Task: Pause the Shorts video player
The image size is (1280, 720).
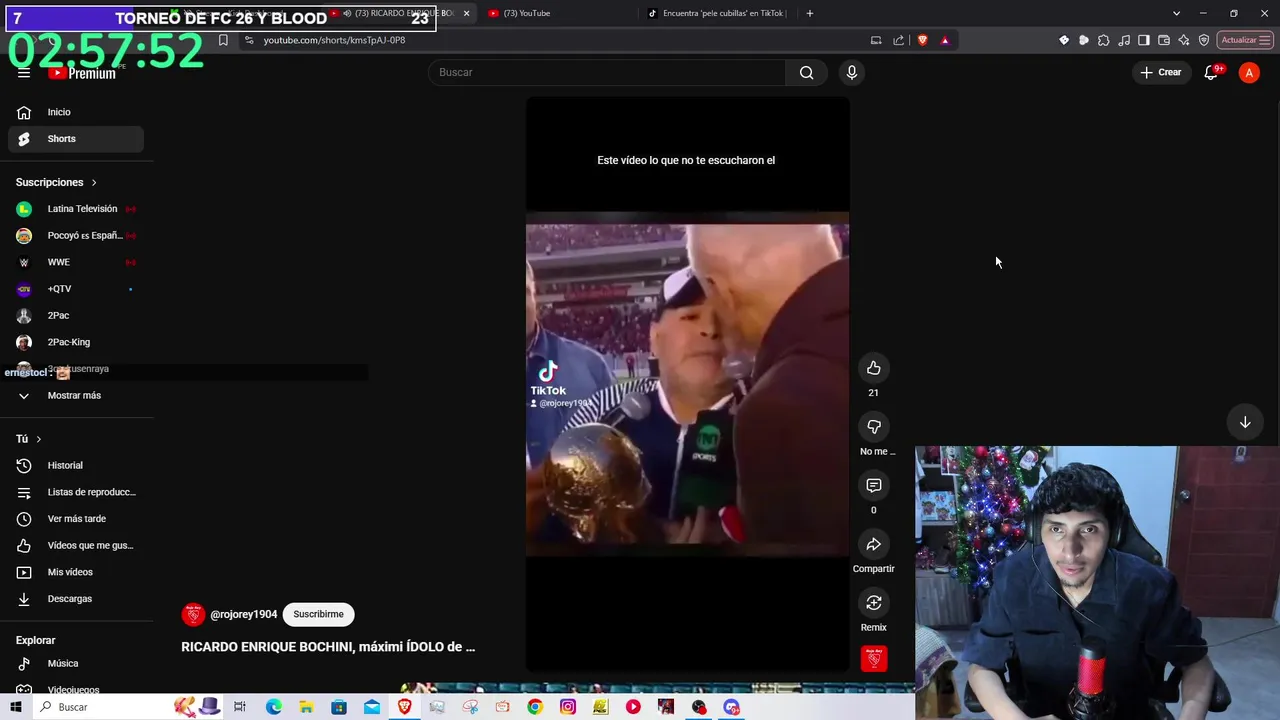Action: point(687,385)
